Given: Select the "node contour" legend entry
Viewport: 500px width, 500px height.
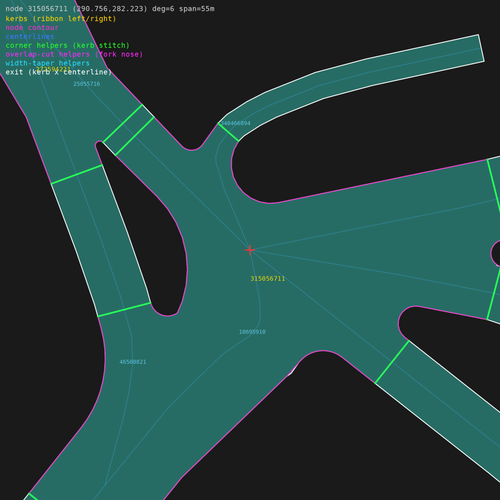Looking at the screenshot, I should tap(32, 28).
